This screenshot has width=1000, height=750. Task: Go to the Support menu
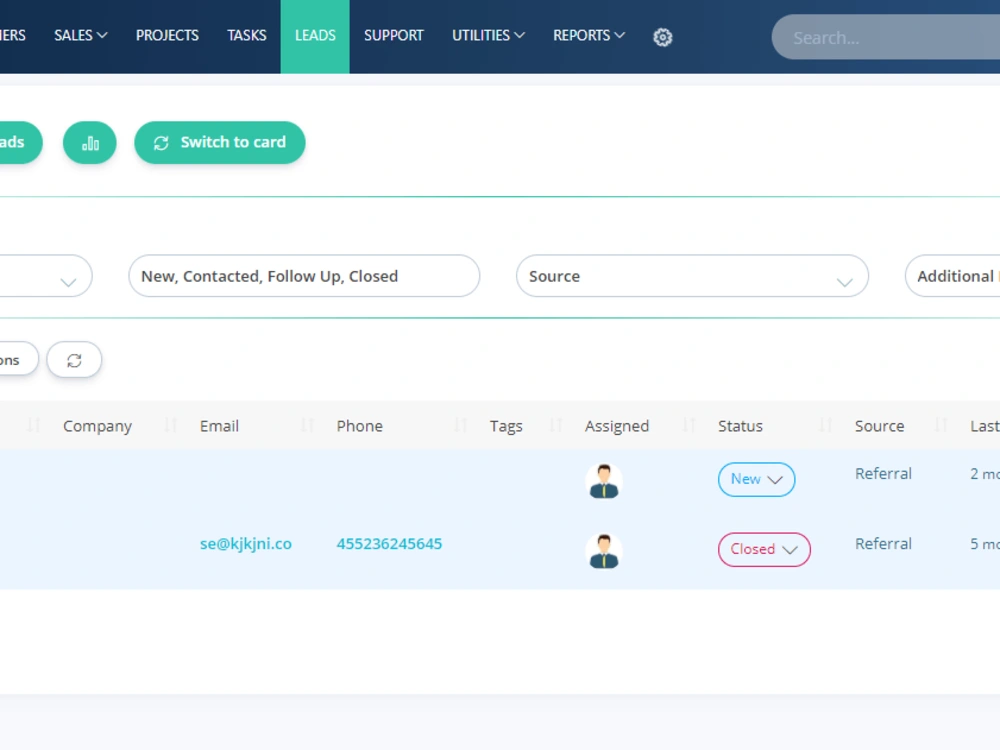pos(393,36)
